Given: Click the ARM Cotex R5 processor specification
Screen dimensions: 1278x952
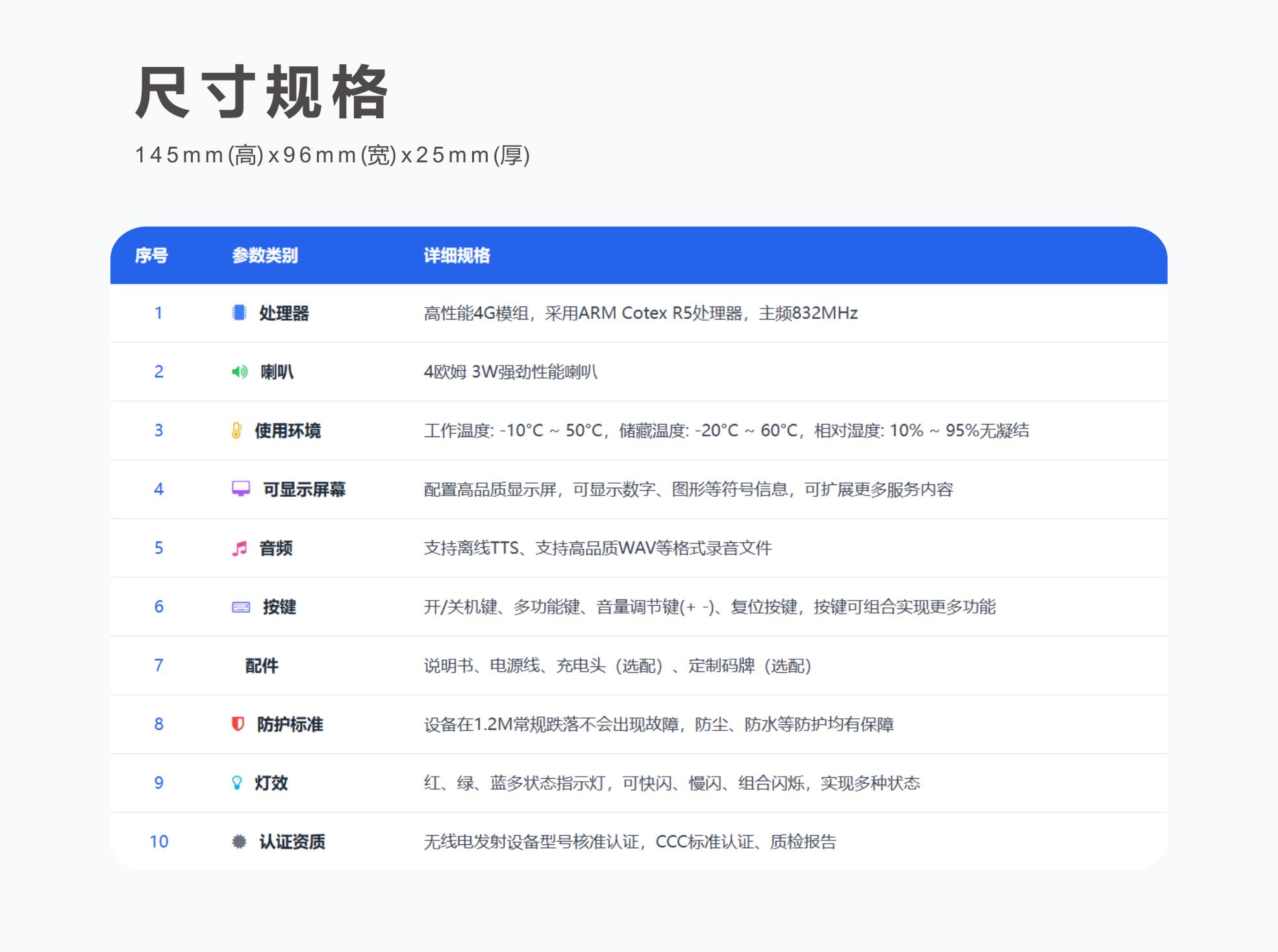Looking at the screenshot, I should pos(641,313).
